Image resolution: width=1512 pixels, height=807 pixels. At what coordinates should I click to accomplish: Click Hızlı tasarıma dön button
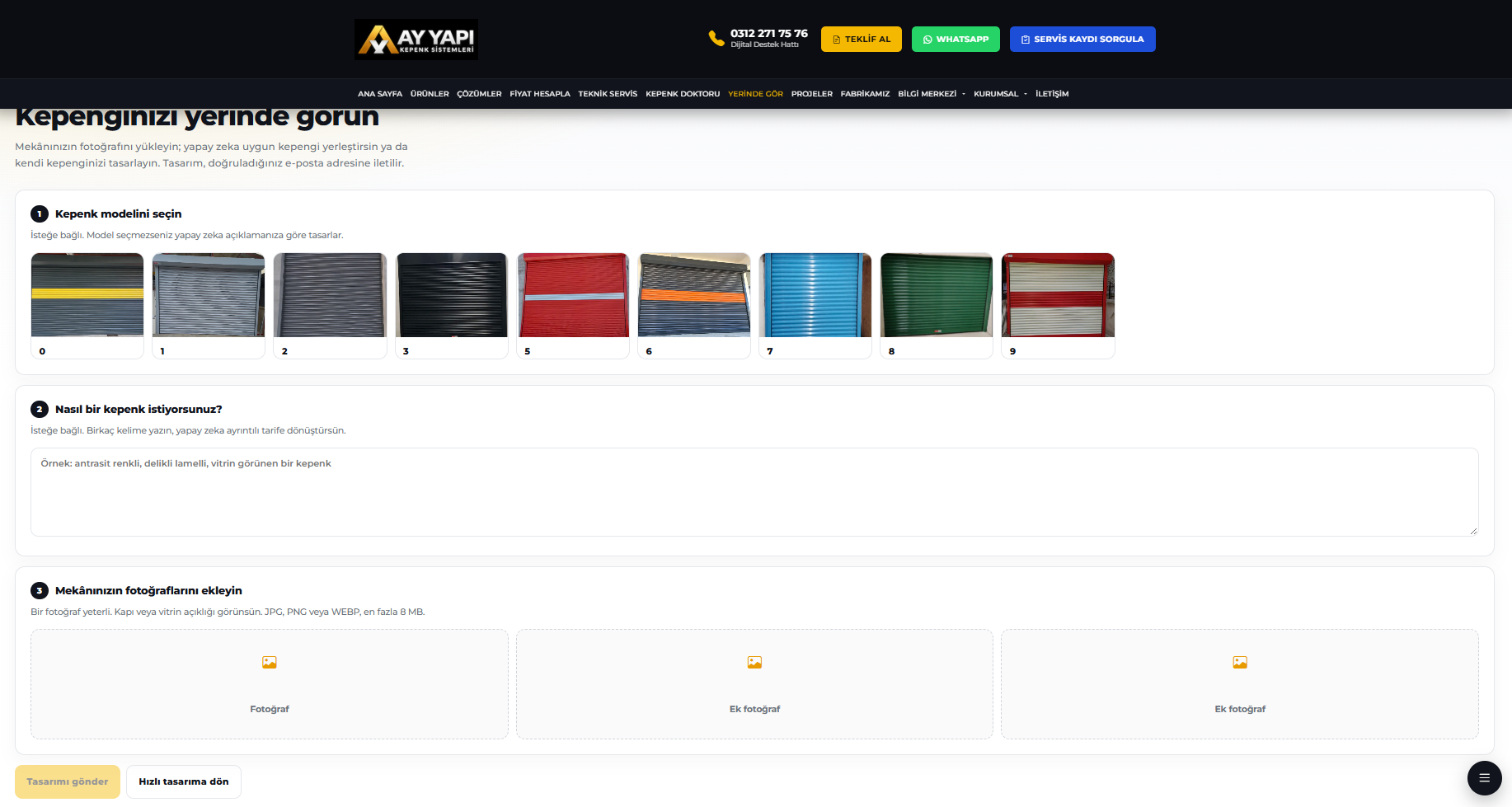click(184, 781)
